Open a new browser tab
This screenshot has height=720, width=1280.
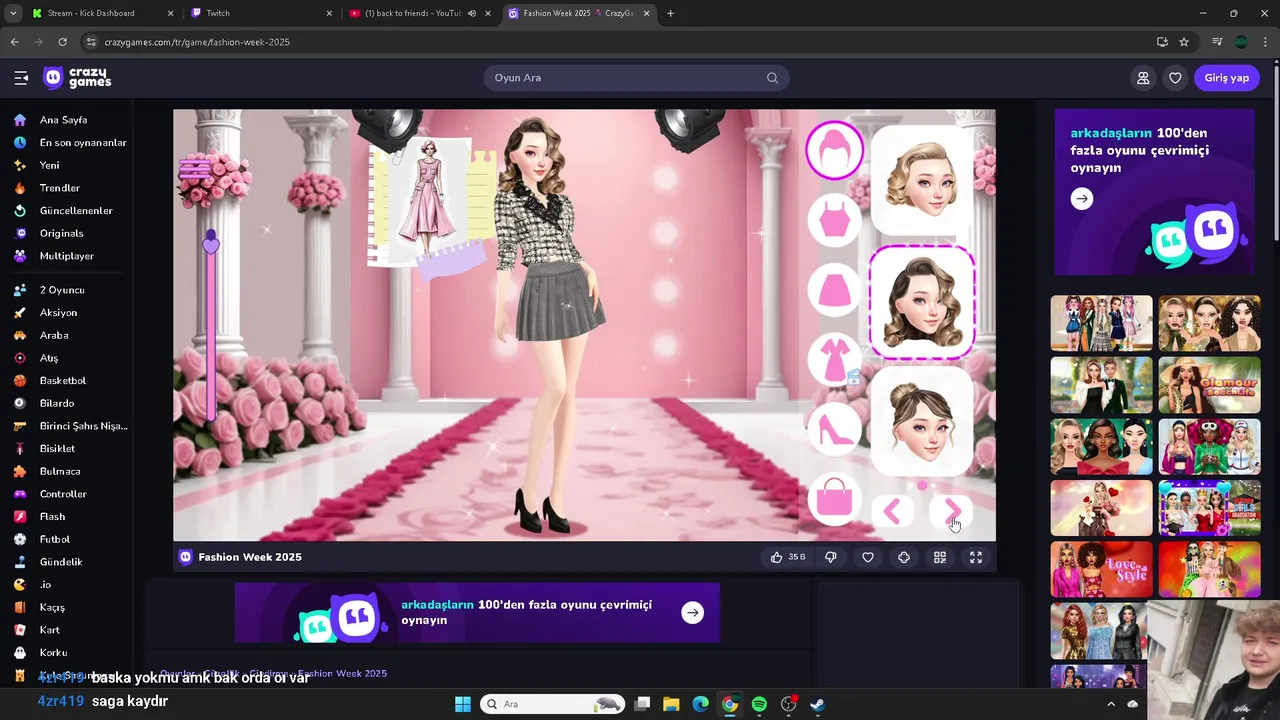click(670, 13)
